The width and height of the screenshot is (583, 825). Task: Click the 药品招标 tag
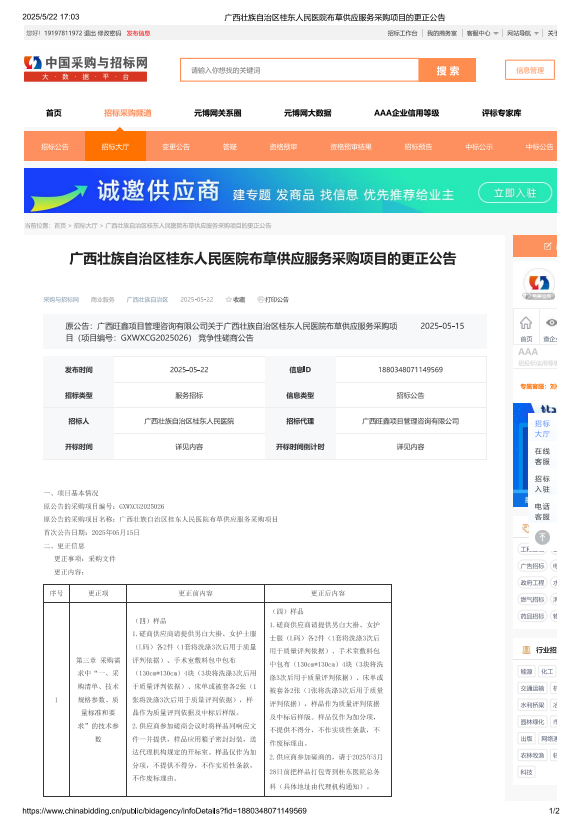coord(532,616)
